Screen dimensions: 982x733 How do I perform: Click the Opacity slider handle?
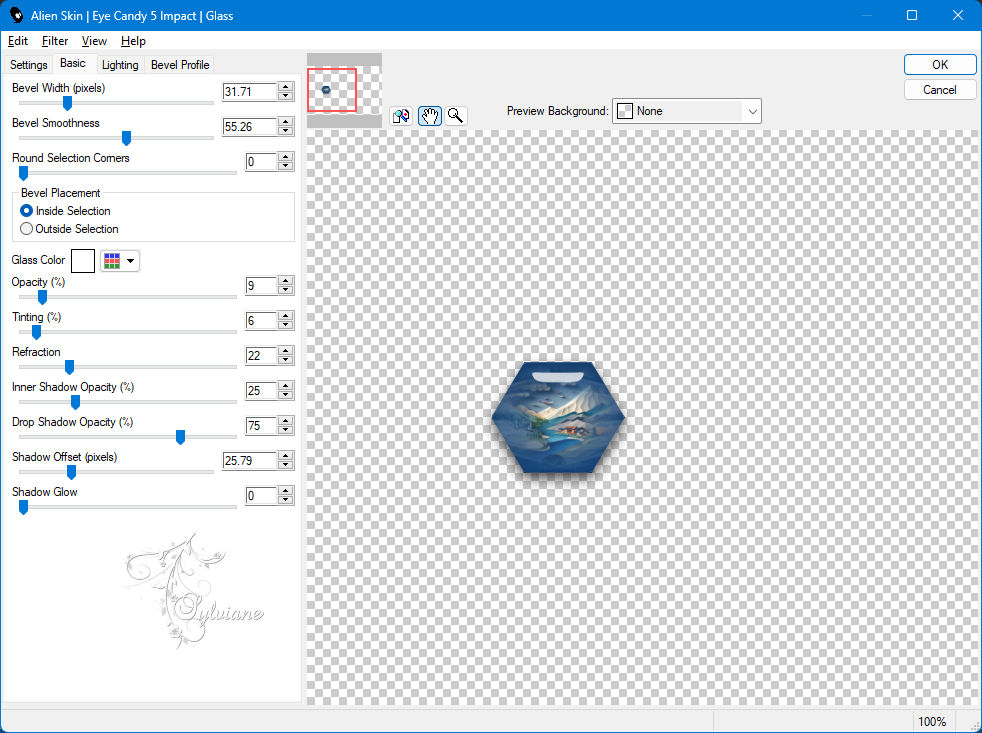click(42, 297)
